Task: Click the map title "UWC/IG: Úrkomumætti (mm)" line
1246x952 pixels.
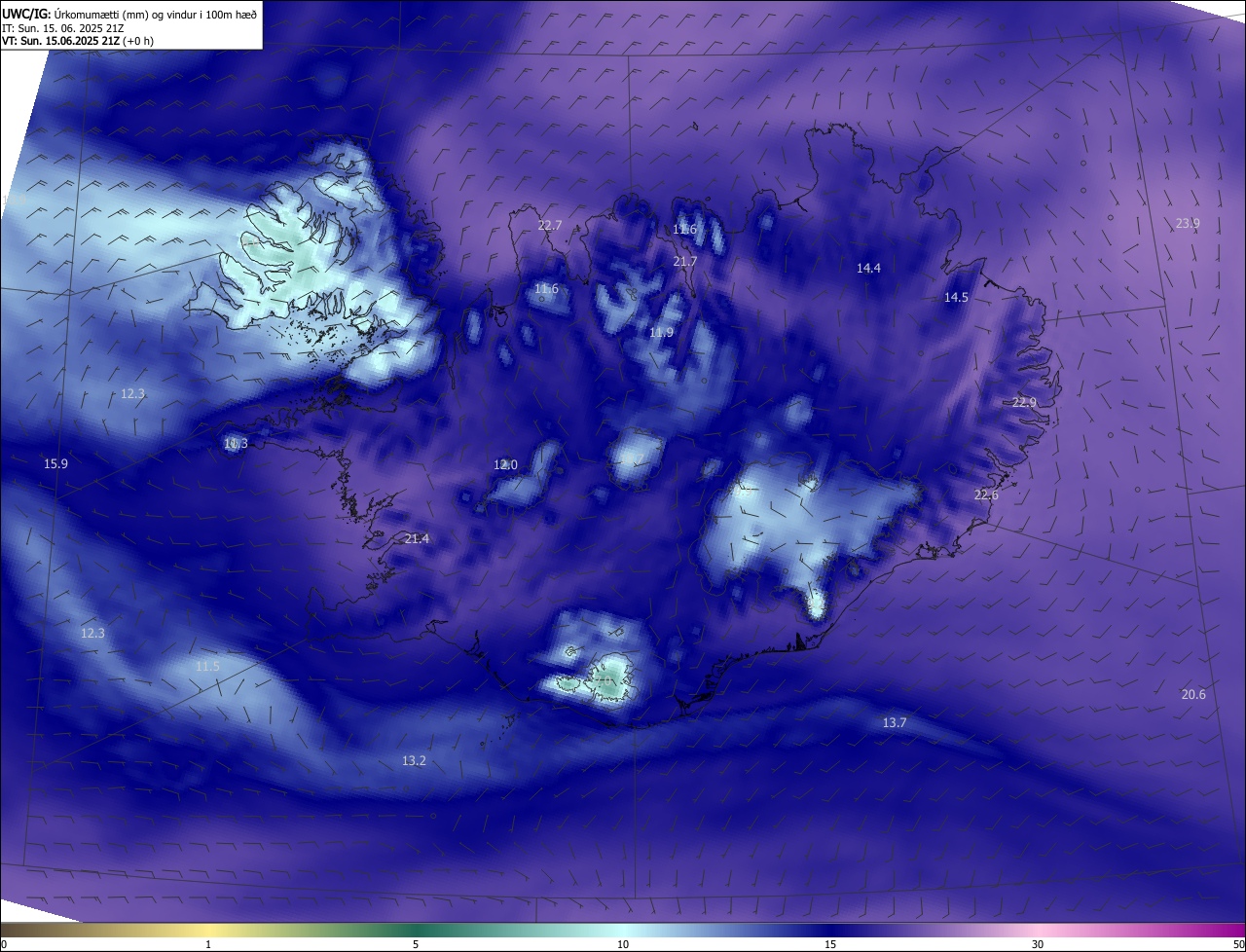Action: coord(130,13)
